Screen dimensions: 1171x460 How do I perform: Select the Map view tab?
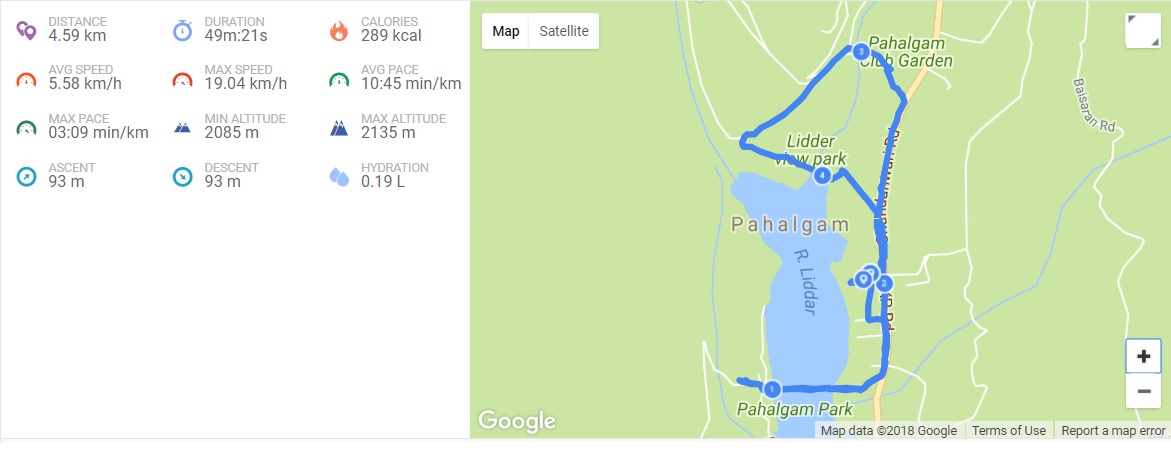[506, 31]
